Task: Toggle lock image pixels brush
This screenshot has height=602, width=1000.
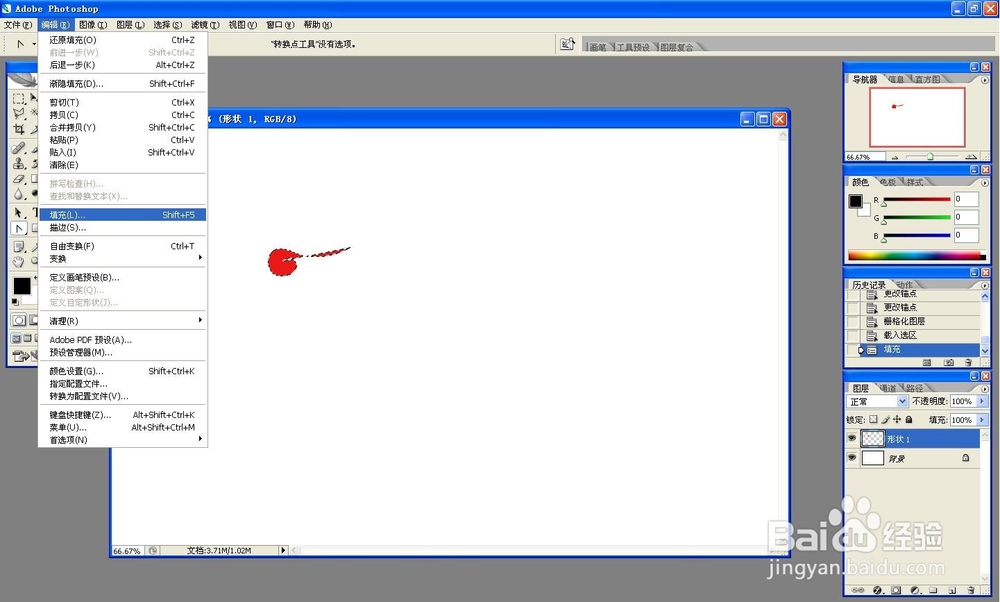Action: (885, 420)
